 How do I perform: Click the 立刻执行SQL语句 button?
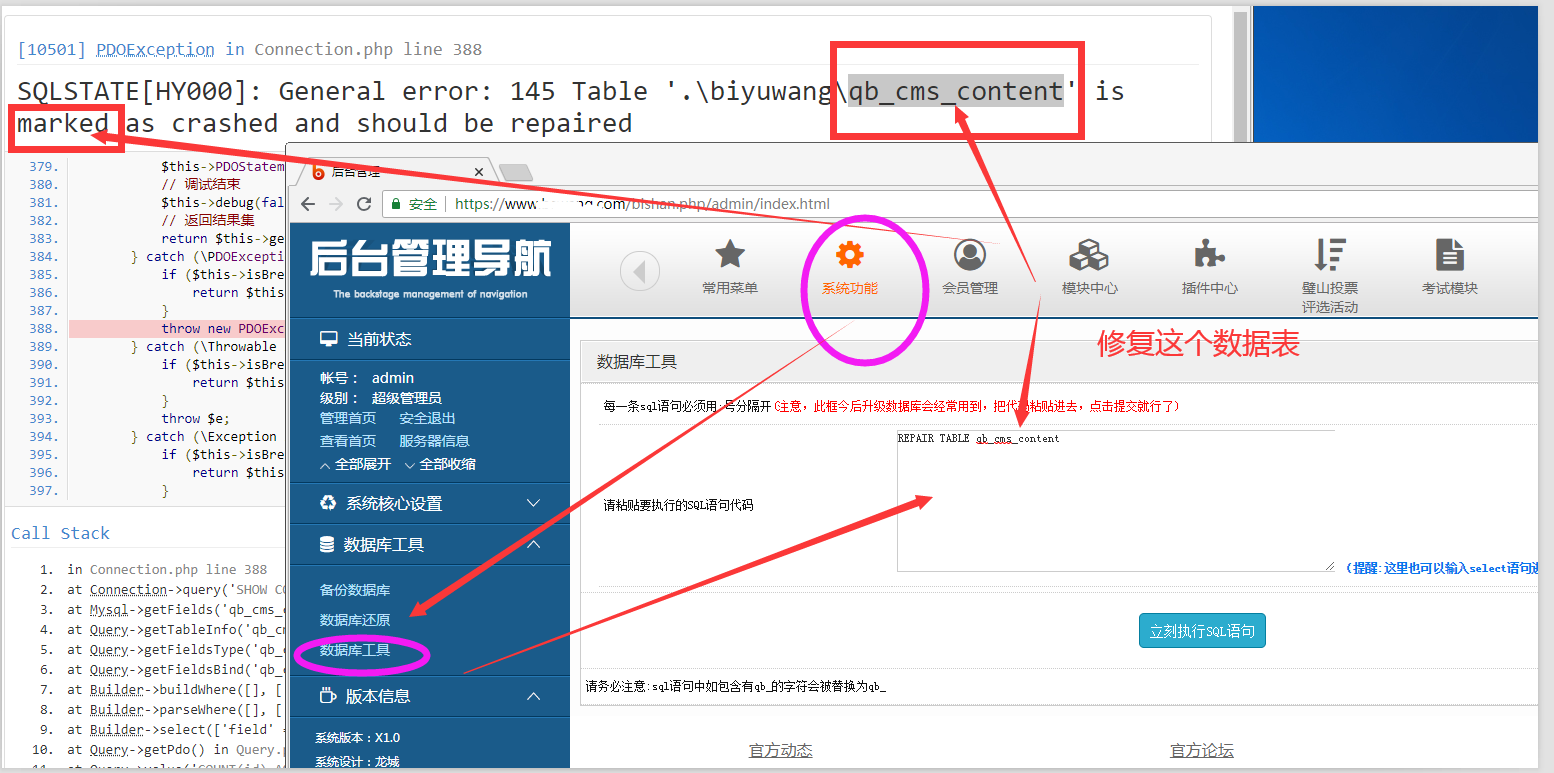(x=1202, y=631)
